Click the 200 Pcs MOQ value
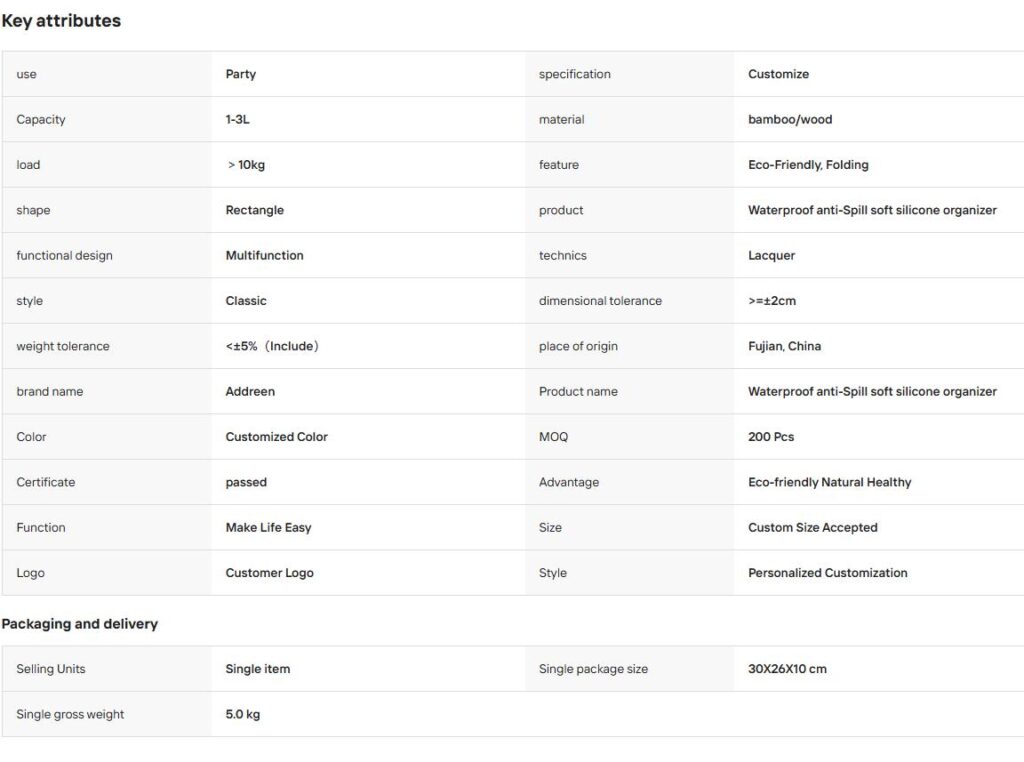This screenshot has height=762, width=1024. [x=771, y=437]
